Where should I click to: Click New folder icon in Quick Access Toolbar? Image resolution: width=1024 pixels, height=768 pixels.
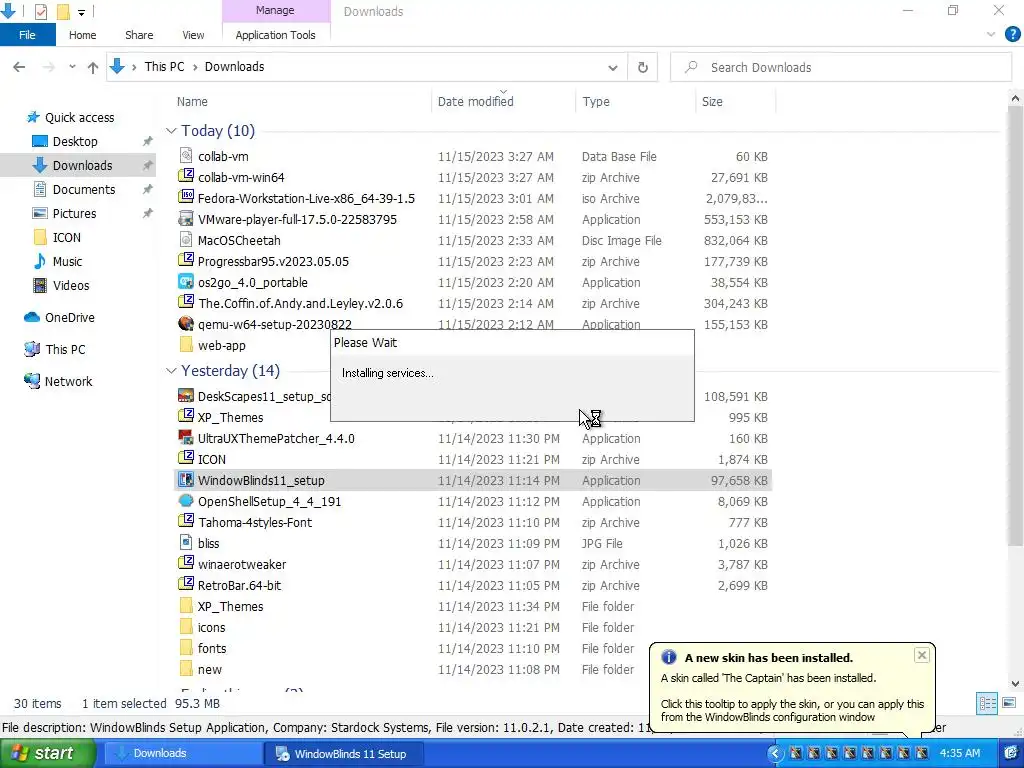[63, 11]
